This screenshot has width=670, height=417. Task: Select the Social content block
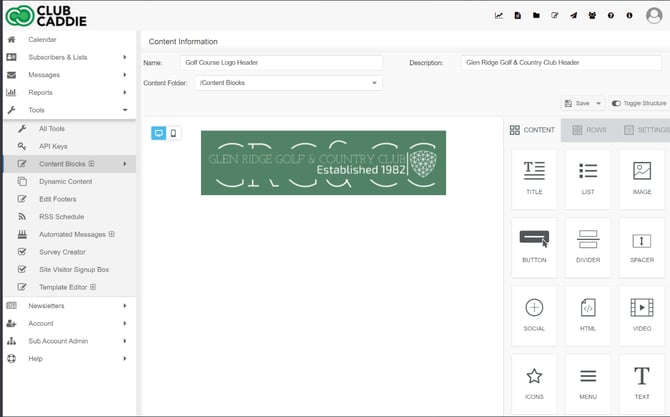pyautogui.click(x=534, y=312)
